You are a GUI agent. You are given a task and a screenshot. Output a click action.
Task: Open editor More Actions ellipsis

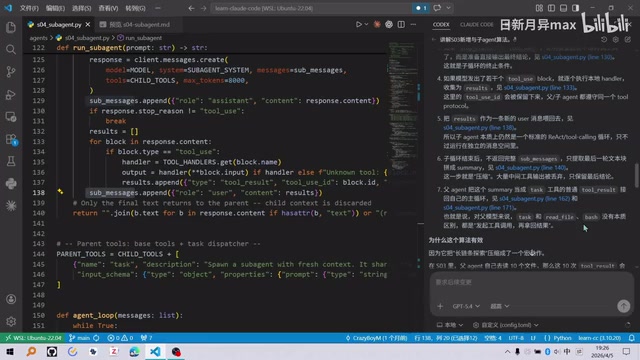[x=413, y=24]
